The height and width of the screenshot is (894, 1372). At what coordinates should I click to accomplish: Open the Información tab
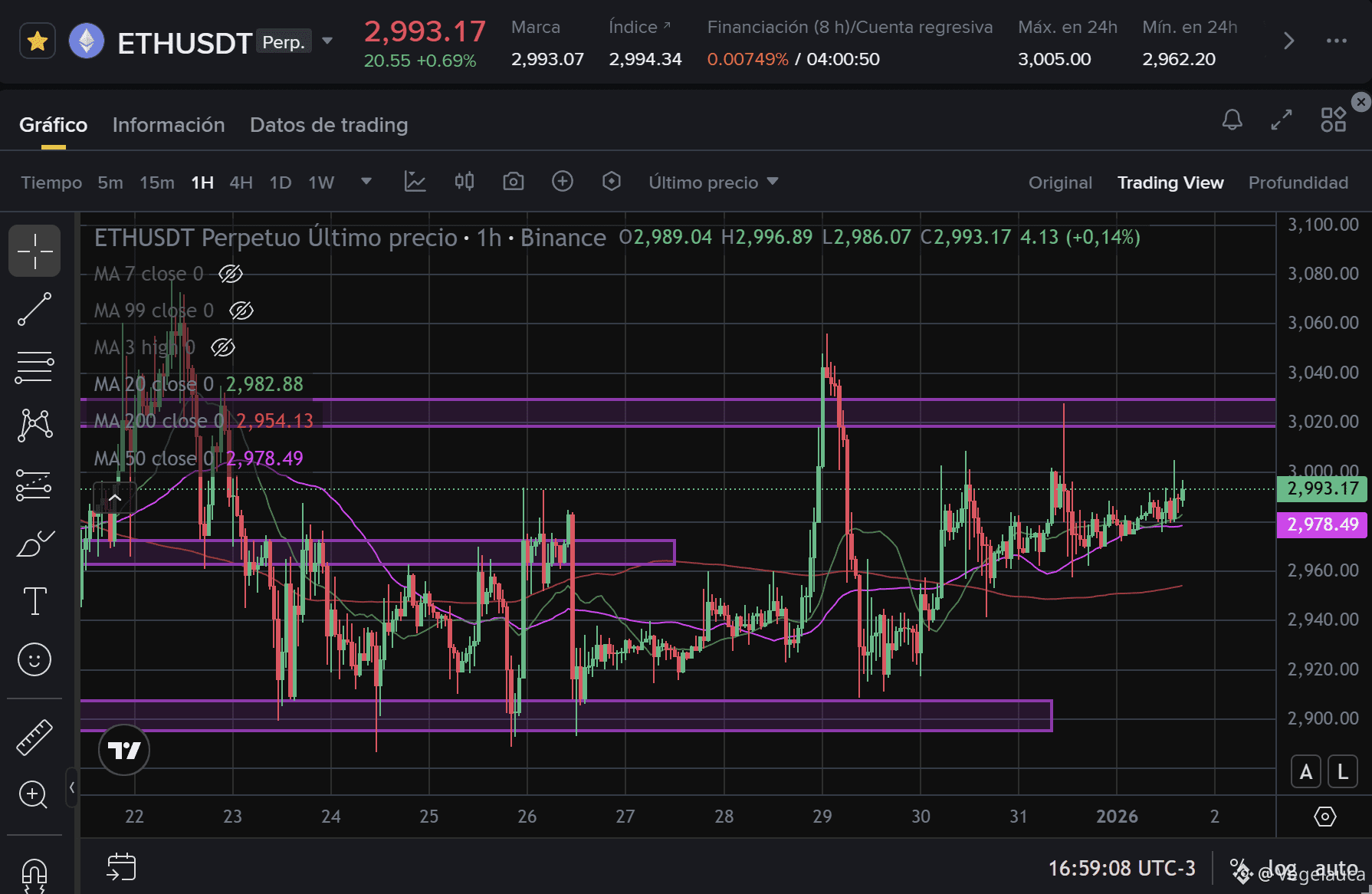(x=169, y=125)
